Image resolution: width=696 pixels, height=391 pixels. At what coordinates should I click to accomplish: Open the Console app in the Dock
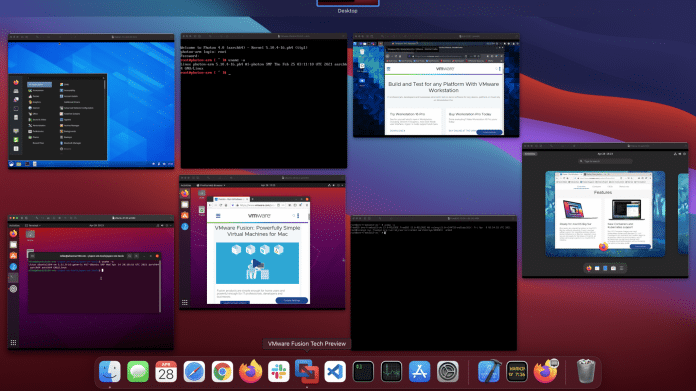(517, 371)
